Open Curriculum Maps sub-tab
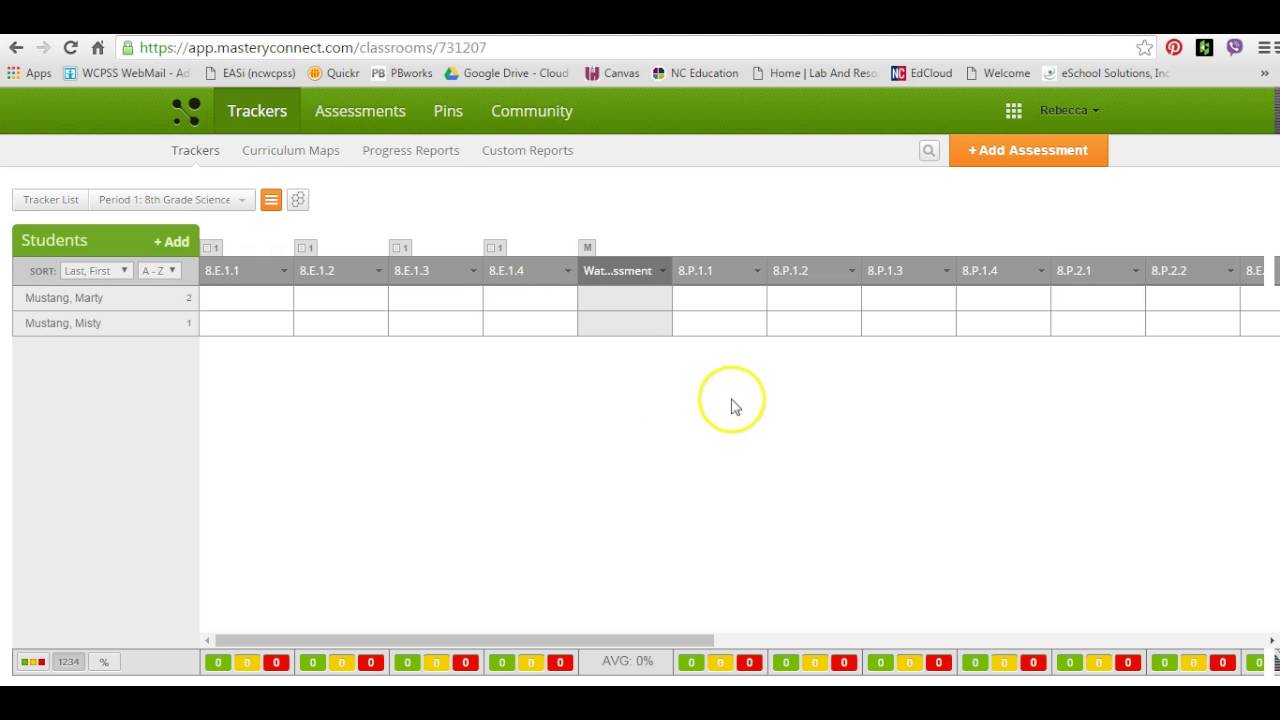Viewport: 1280px width, 720px height. pos(291,150)
